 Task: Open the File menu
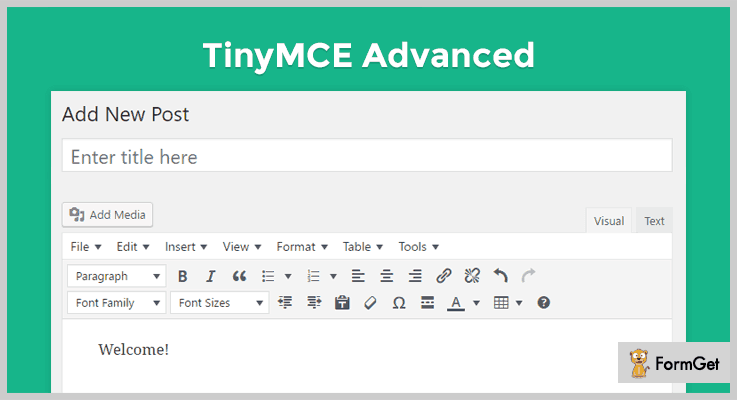click(86, 247)
